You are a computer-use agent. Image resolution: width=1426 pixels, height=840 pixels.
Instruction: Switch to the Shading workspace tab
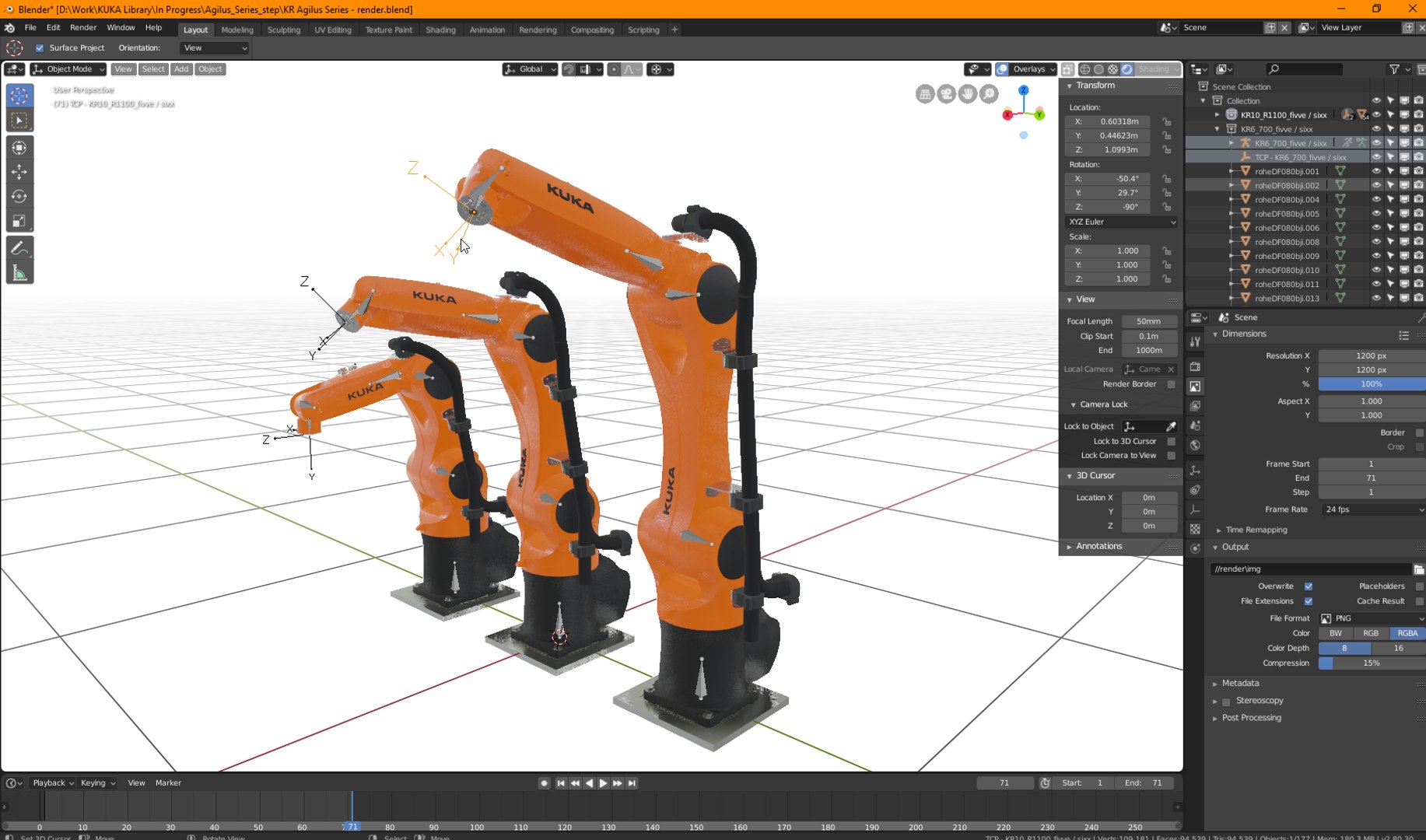(440, 30)
